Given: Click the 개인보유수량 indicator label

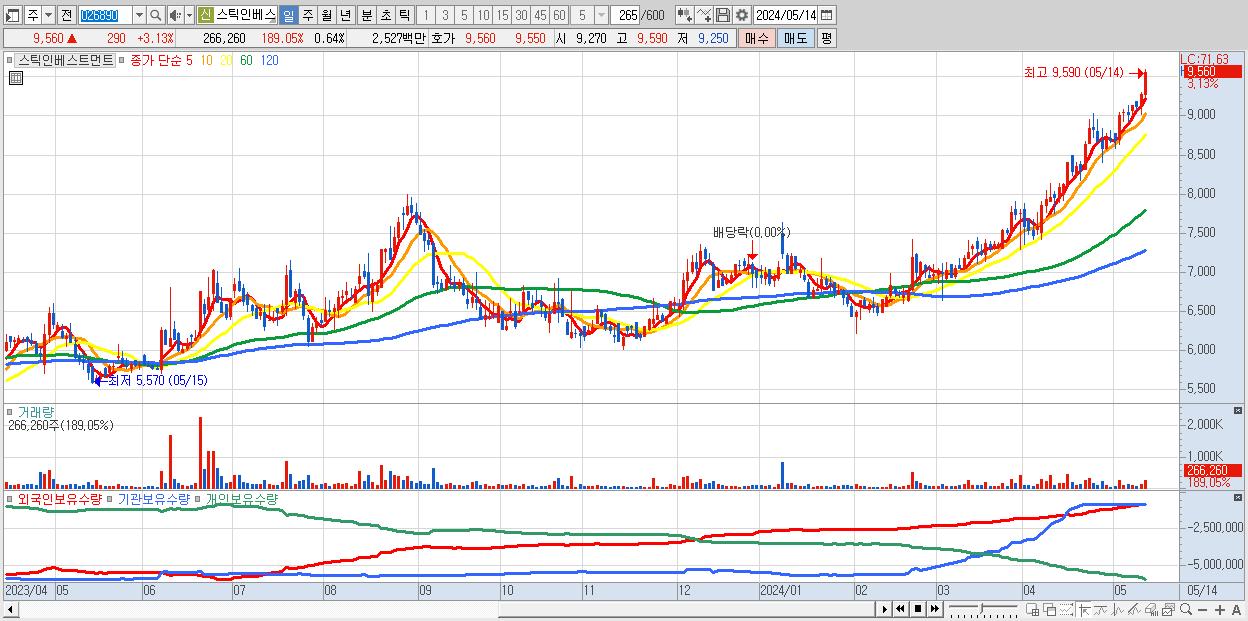Looking at the screenshot, I should [x=242, y=498].
